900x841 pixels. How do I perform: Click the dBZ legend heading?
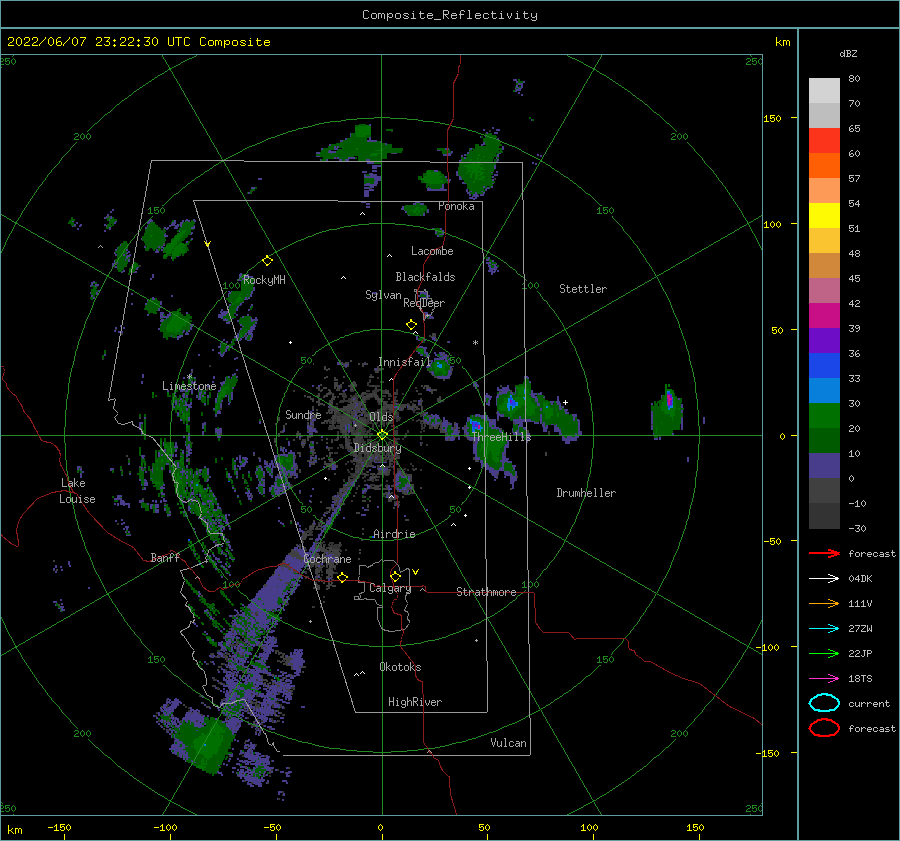tap(848, 53)
